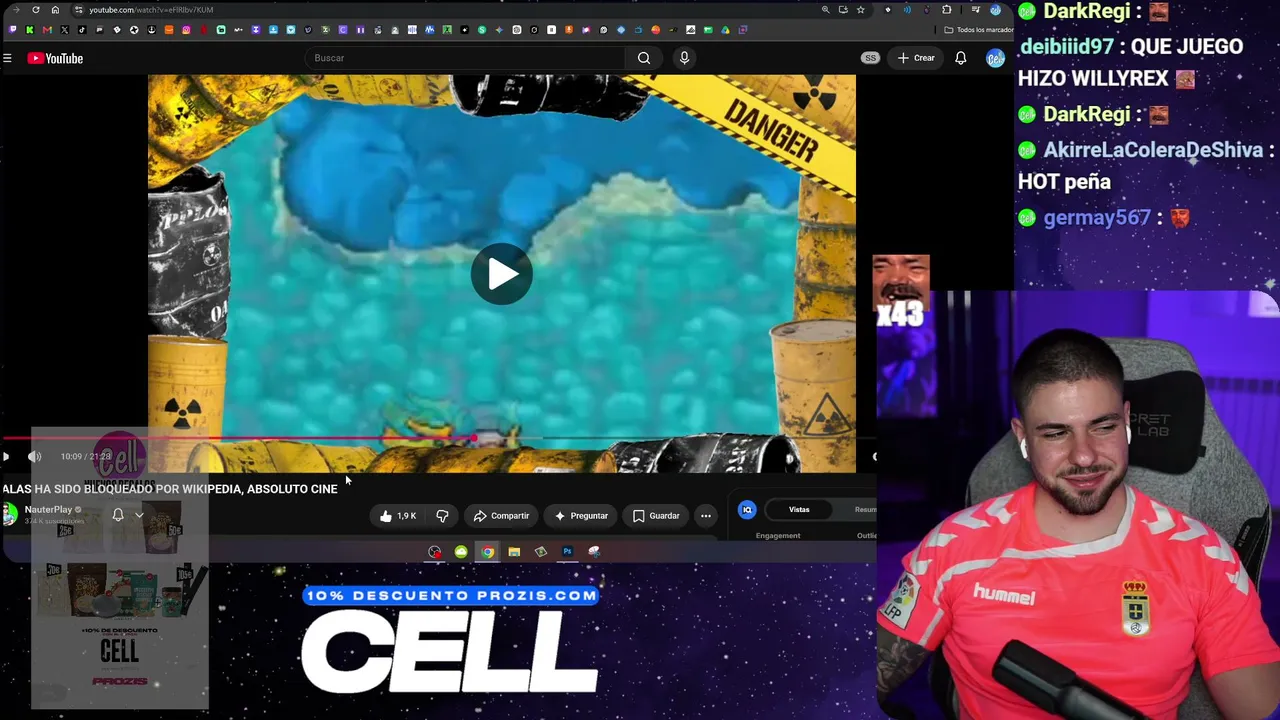Mute the video with the speaker icon
Image resolution: width=1280 pixels, height=720 pixels.
[x=34, y=457]
